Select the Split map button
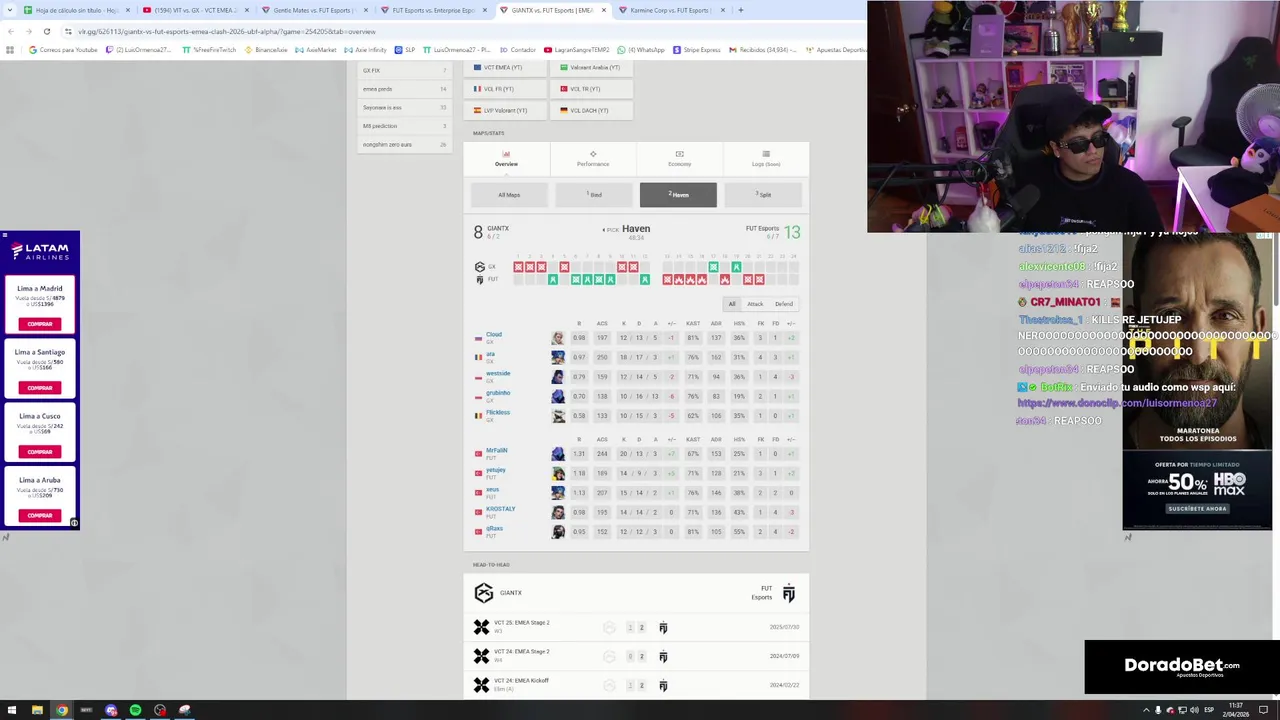Image resolution: width=1280 pixels, height=720 pixels. point(762,195)
